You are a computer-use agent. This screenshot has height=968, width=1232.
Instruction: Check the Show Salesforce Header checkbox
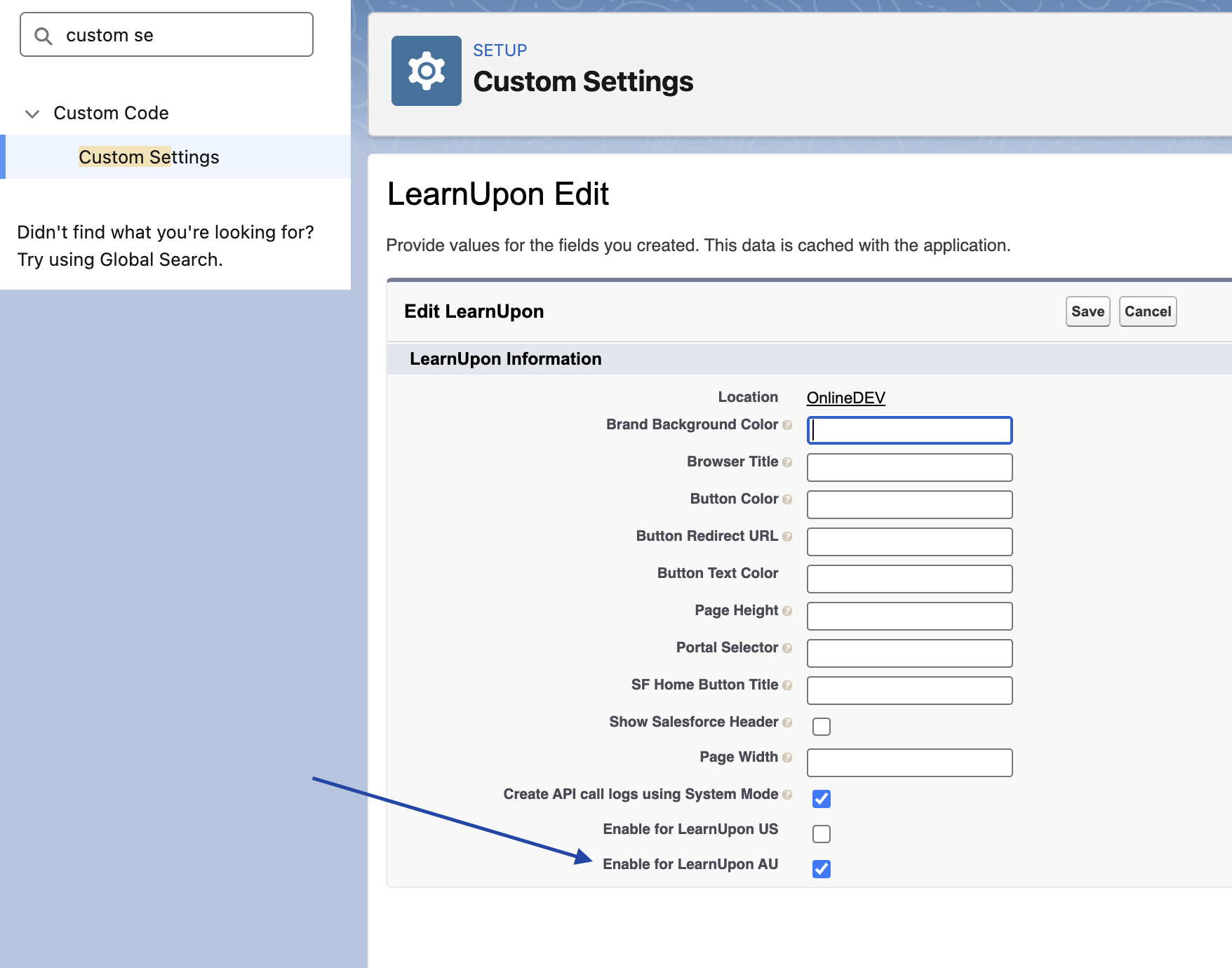pos(822,727)
